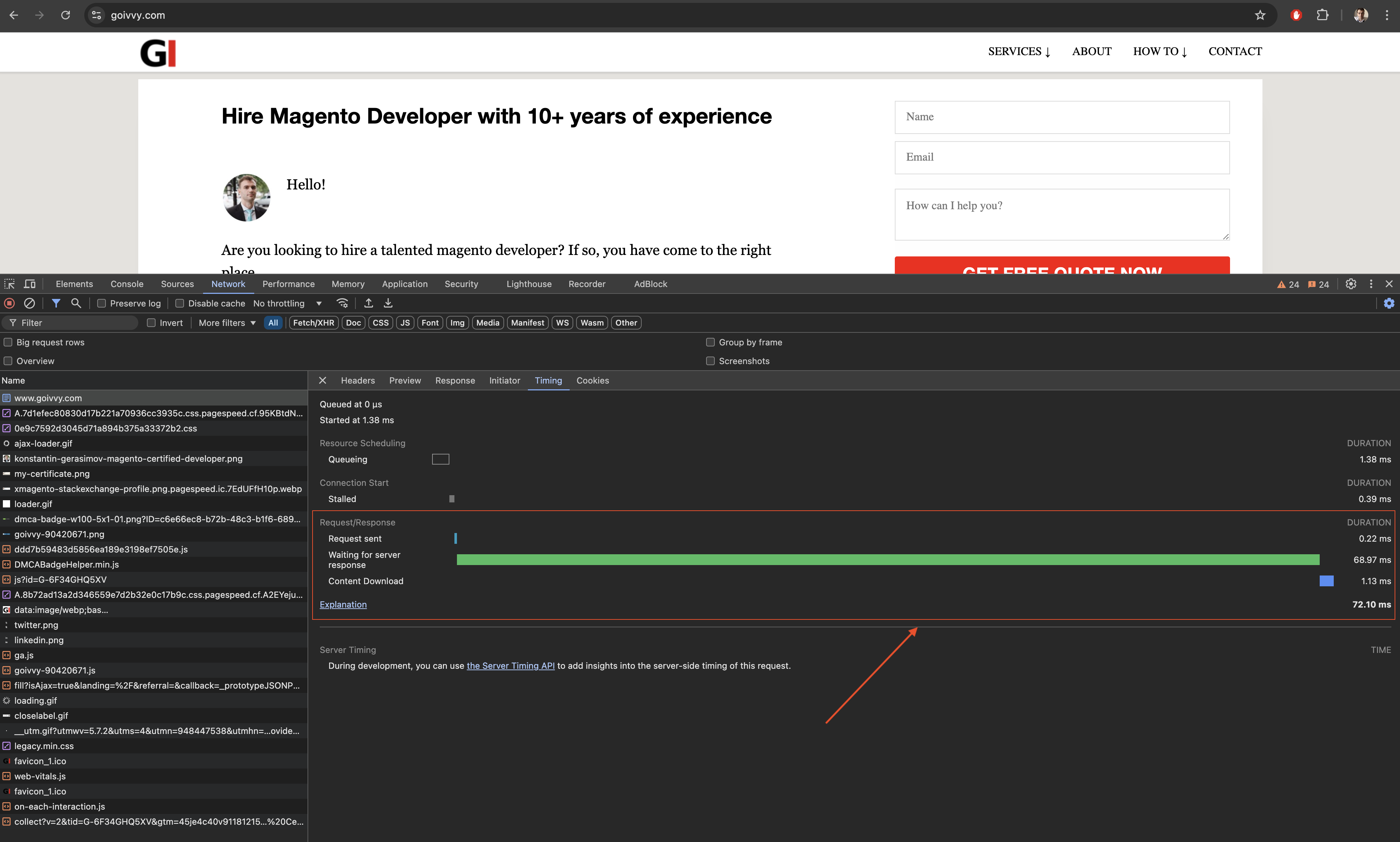The height and width of the screenshot is (842, 1400).
Task: Expand the More filters dropdown
Action: tap(227, 322)
